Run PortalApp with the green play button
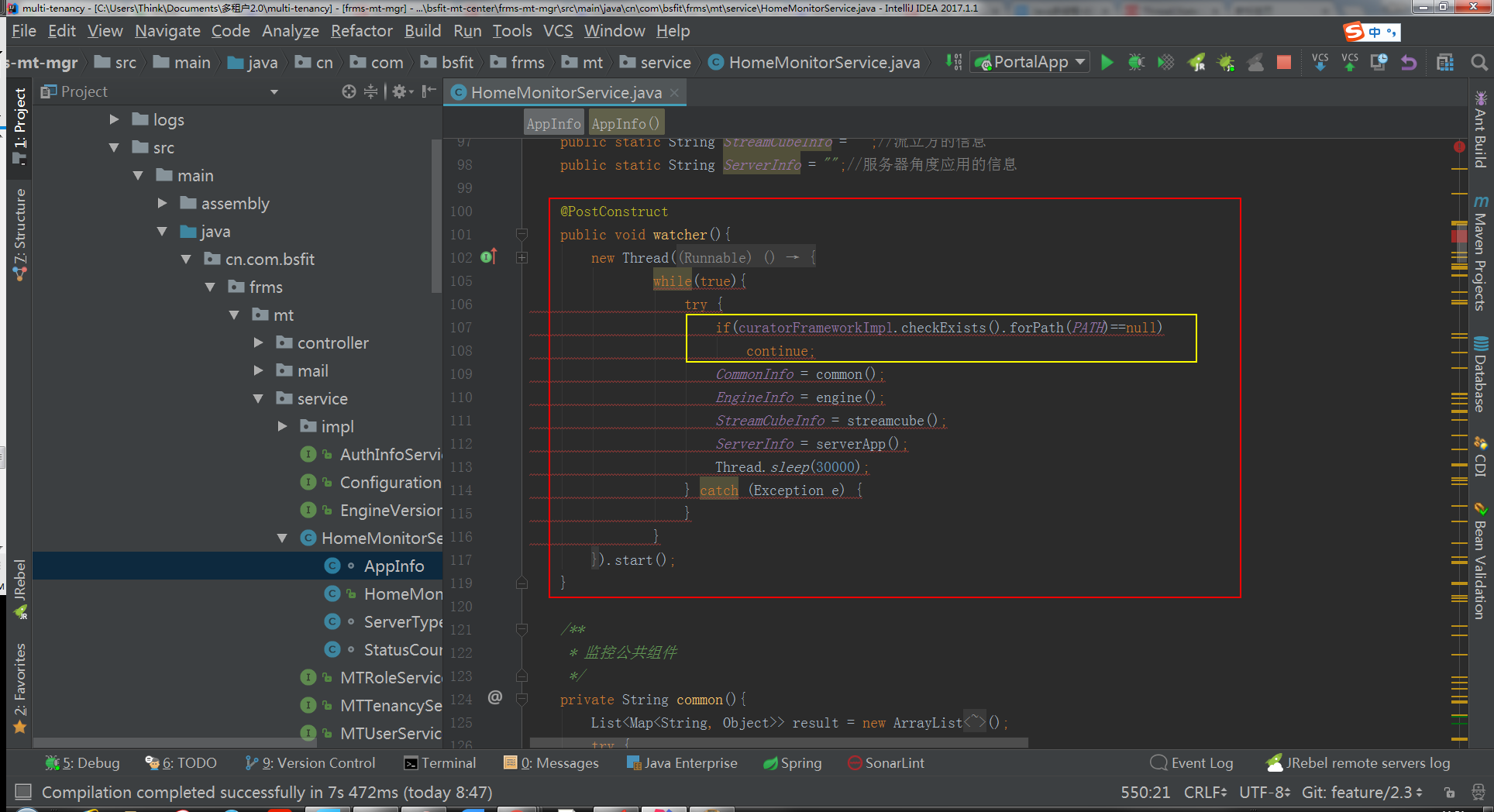Image resolution: width=1494 pixels, height=812 pixels. [1107, 63]
